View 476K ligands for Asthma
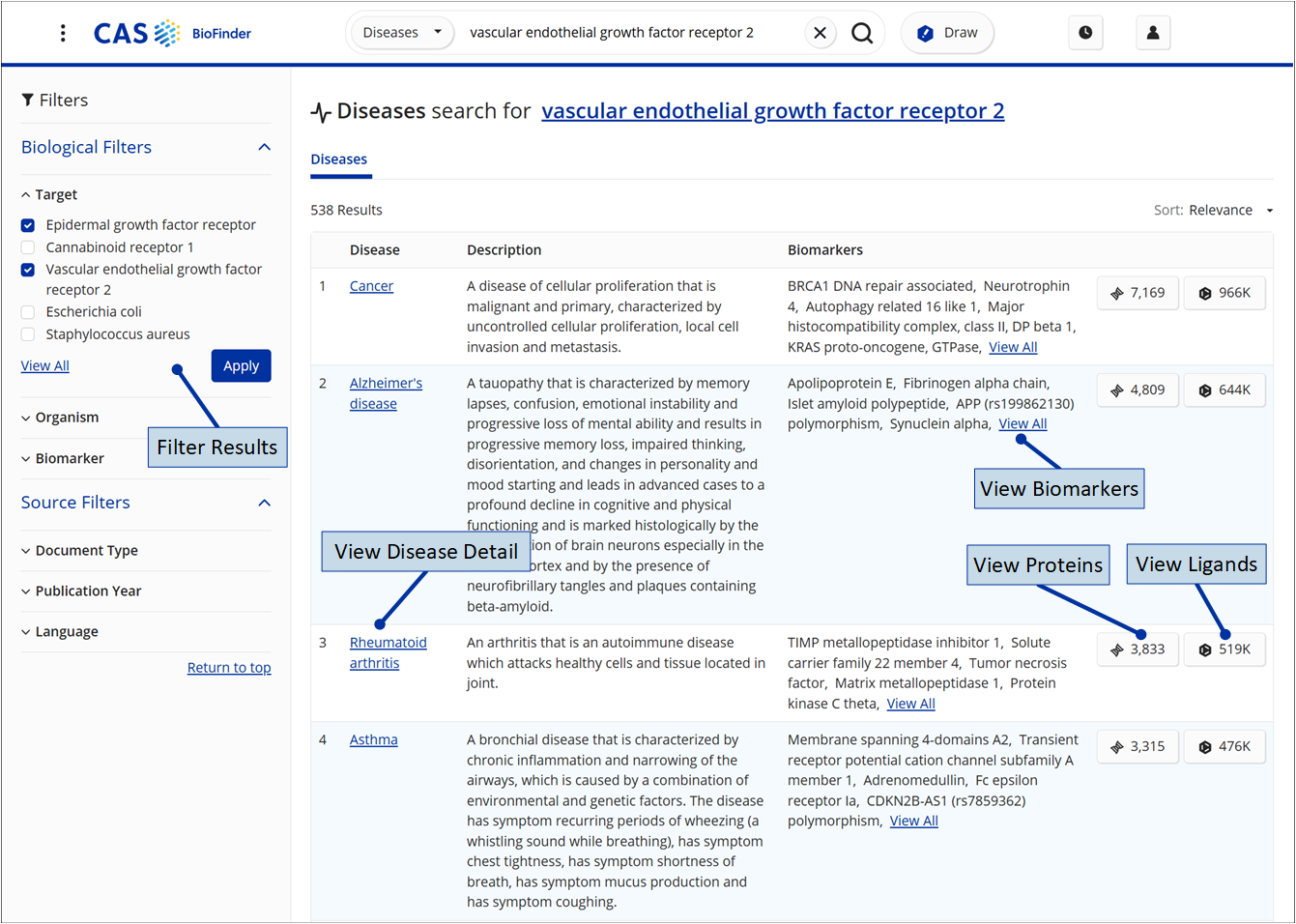Image resolution: width=1296 pixels, height=924 pixels. click(1224, 747)
